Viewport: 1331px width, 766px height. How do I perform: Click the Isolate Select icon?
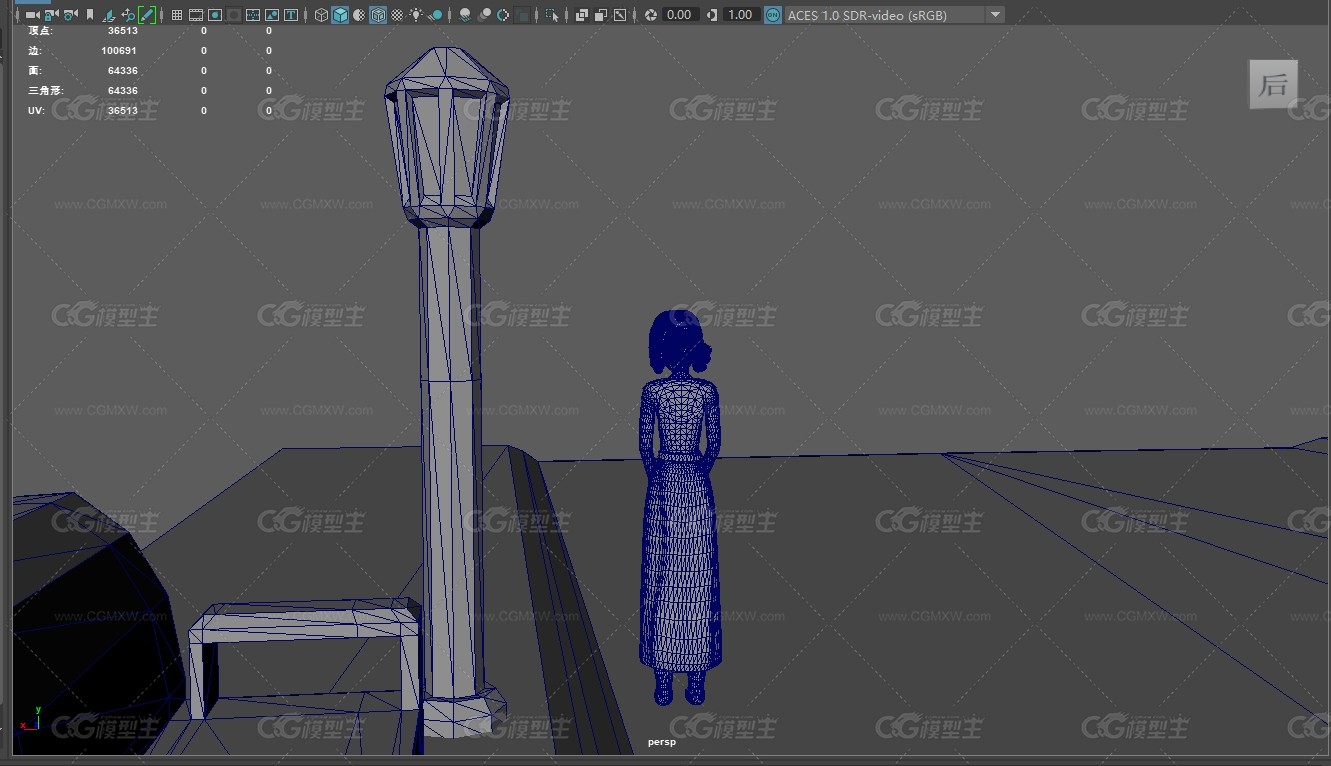point(552,15)
